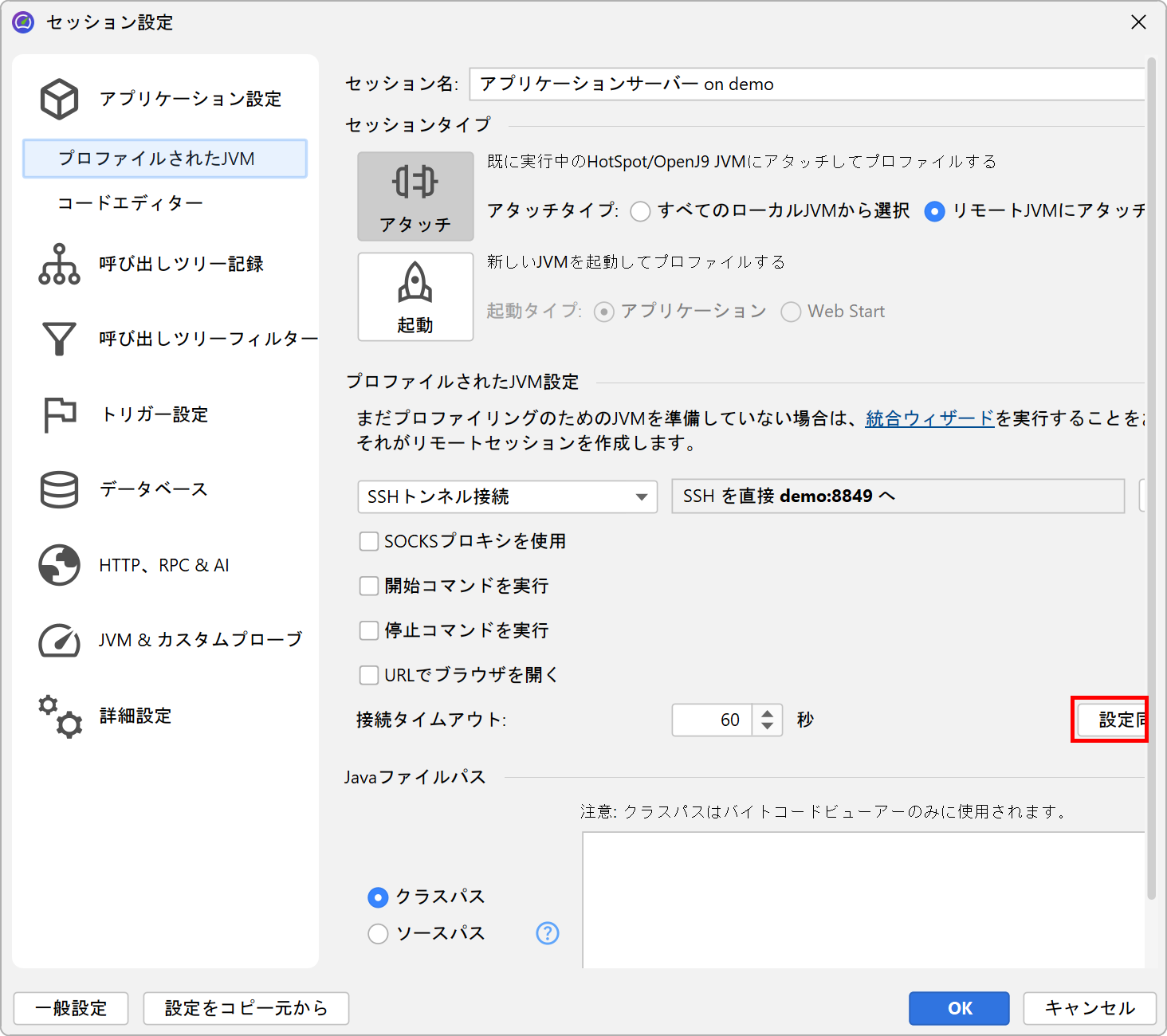Open trigger settings flag icon
1167x1036 pixels.
point(59,414)
